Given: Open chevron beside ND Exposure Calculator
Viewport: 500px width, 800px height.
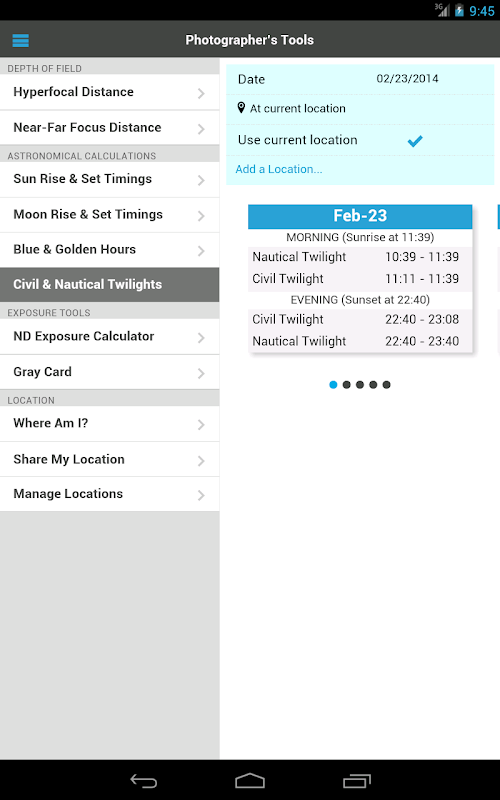Looking at the screenshot, I should [x=201, y=338].
